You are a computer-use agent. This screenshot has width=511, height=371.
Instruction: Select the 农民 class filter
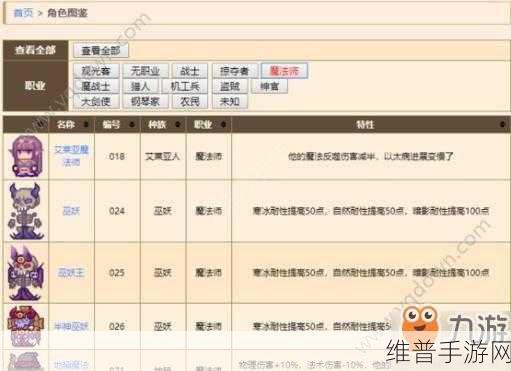coord(190,102)
